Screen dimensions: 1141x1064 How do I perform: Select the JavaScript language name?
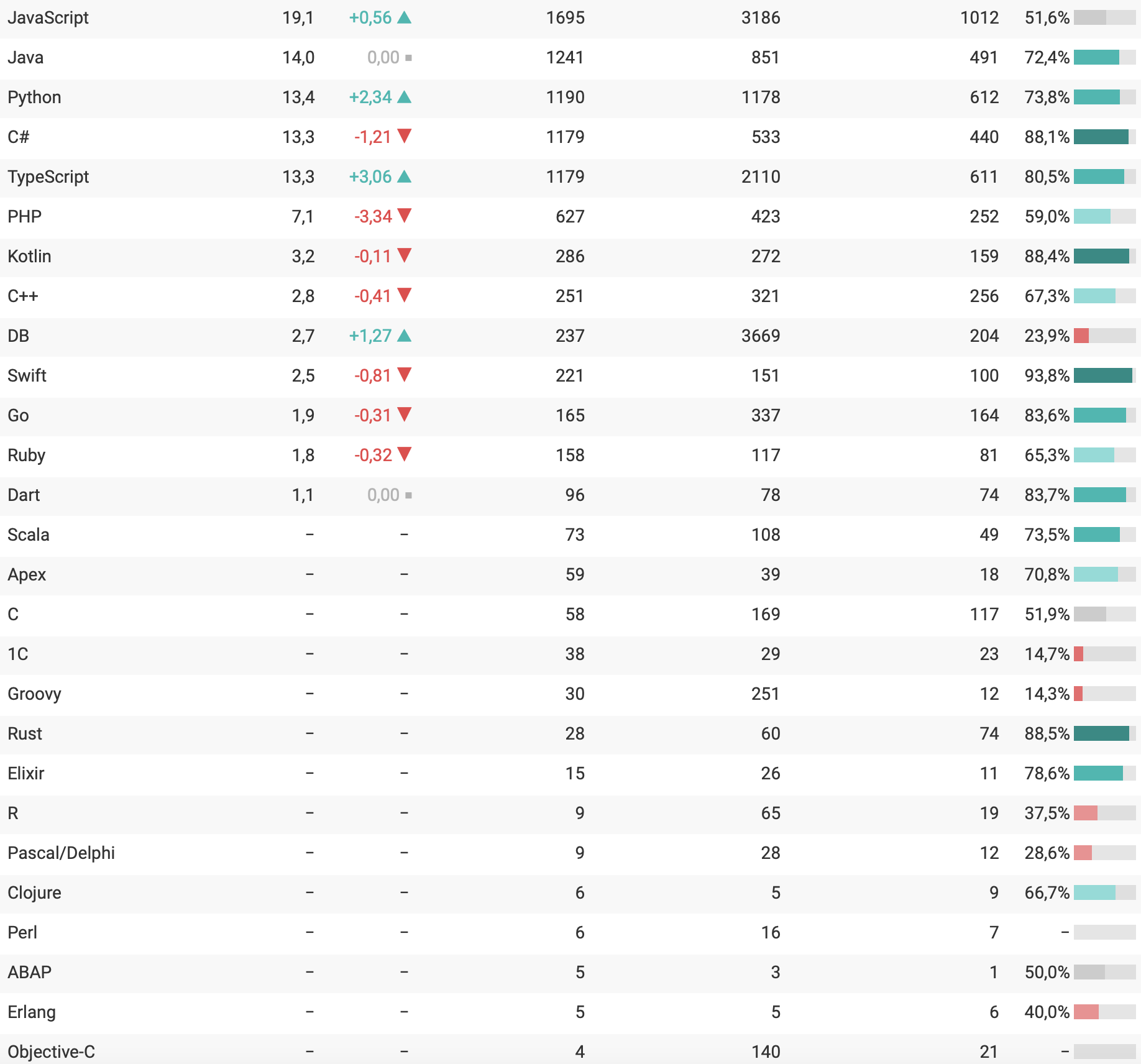tap(48, 18)
